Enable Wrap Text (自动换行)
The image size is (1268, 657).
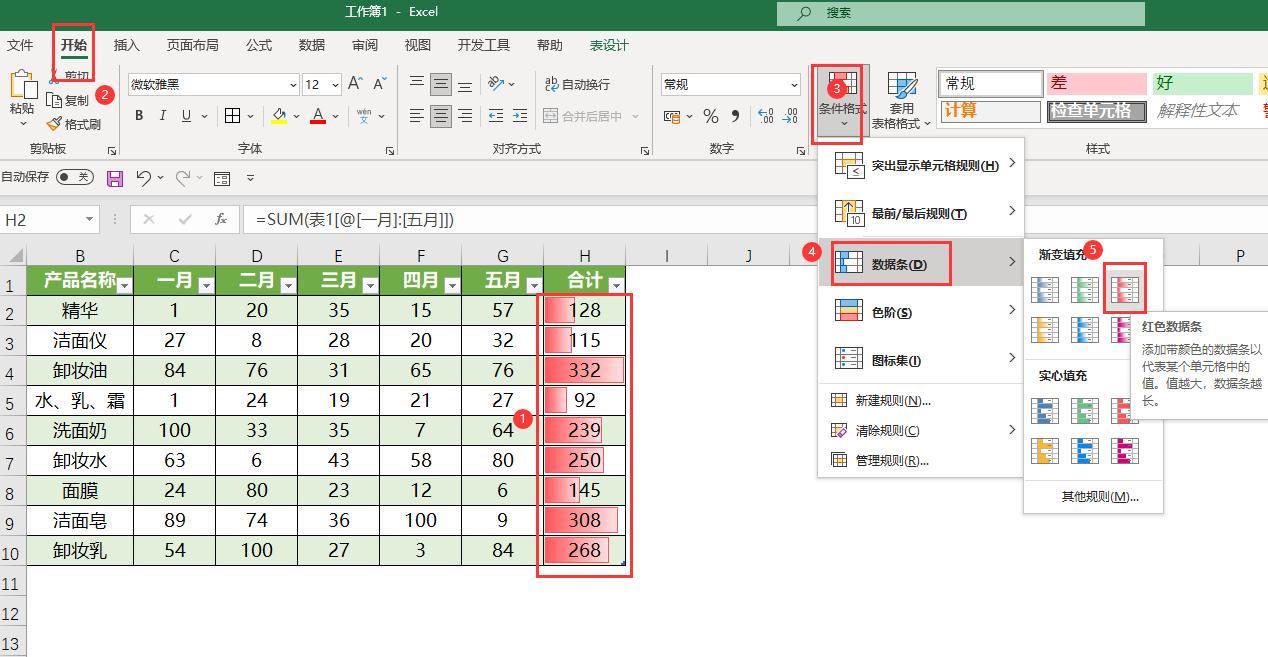click(577, 85)
